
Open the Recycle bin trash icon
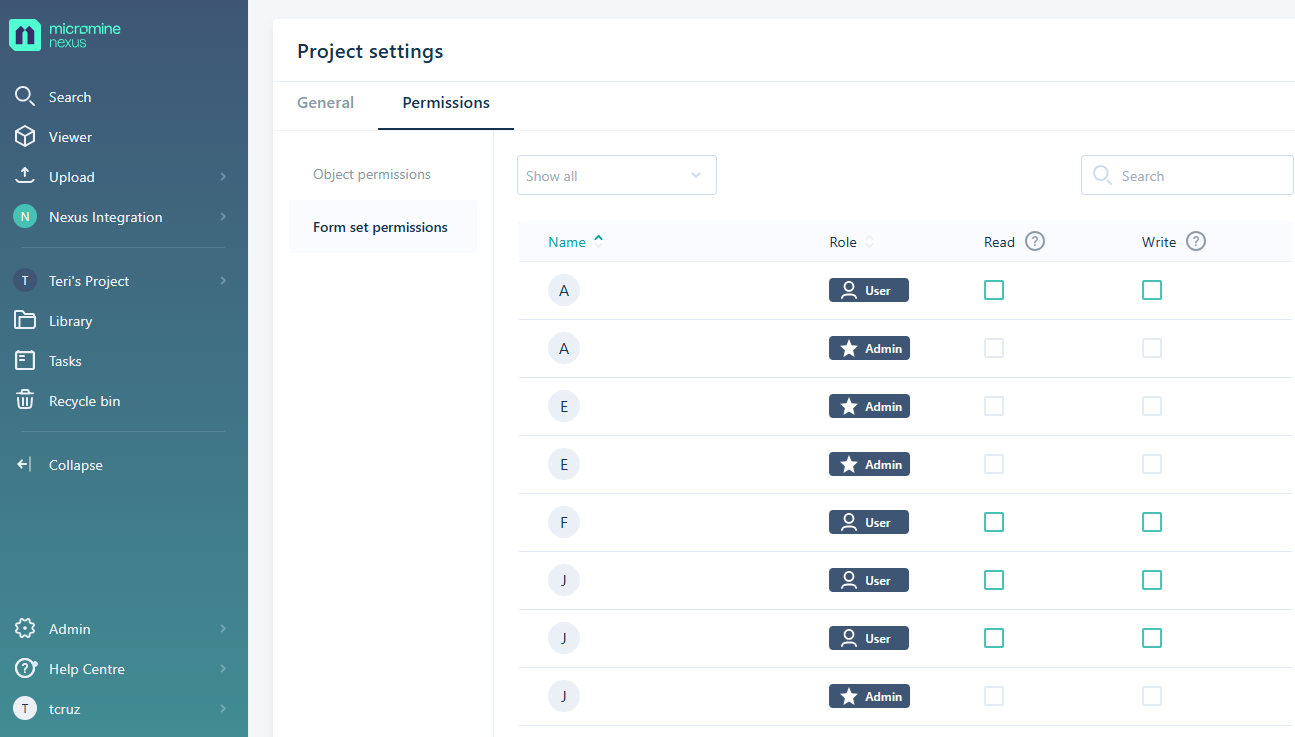tap(25, 401)
